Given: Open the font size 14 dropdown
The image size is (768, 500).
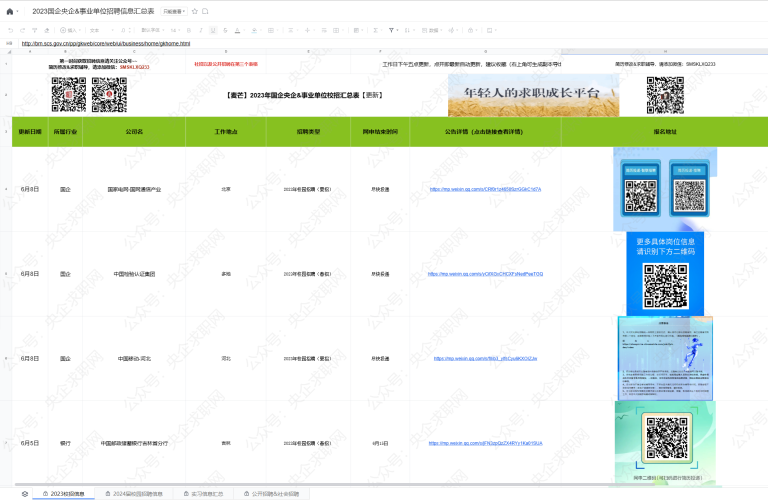Looking at the screenshot, I should (174, 30).
